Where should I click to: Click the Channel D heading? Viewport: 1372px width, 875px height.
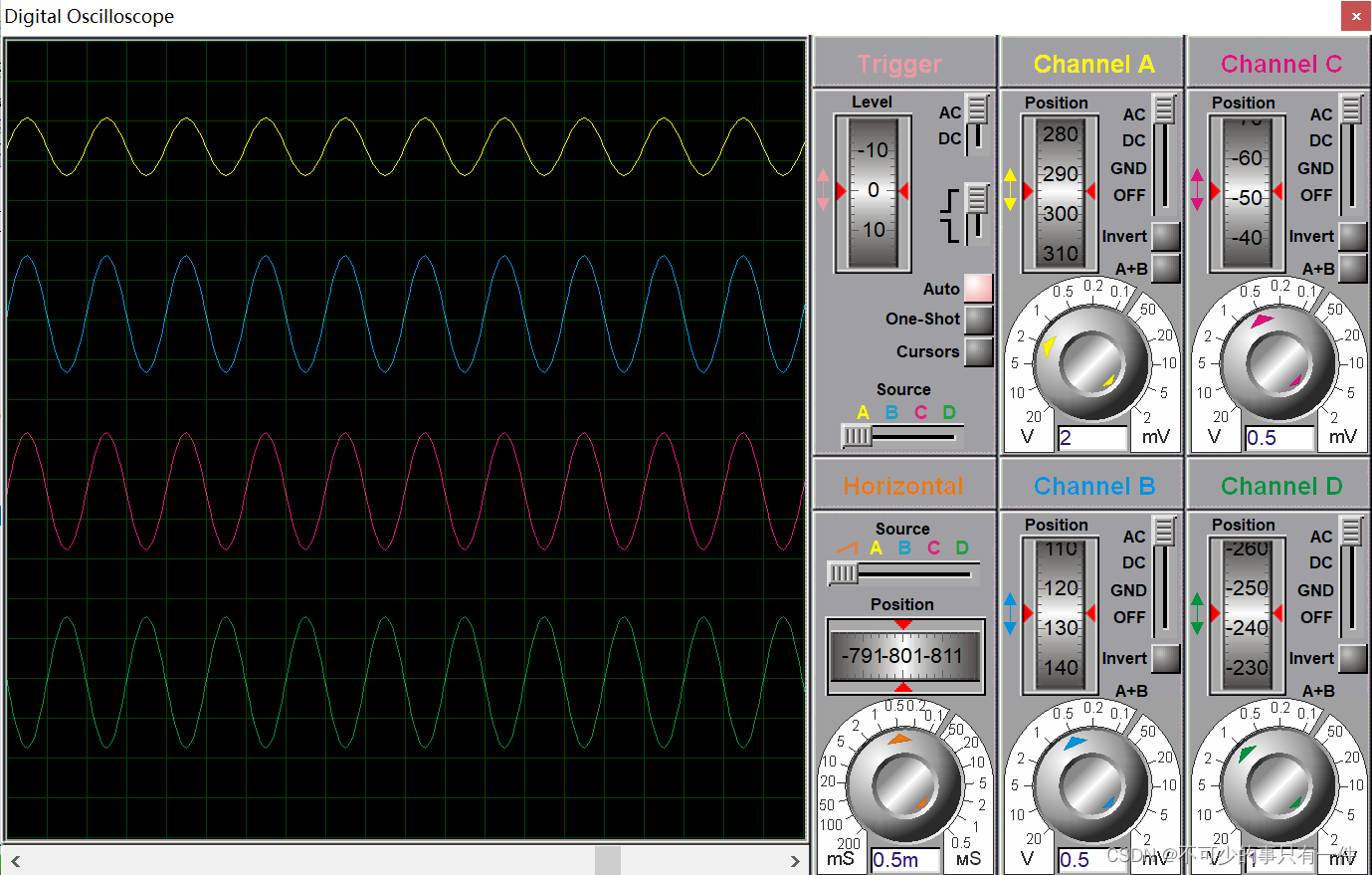pyautogui.click(x=1280, y=486)
